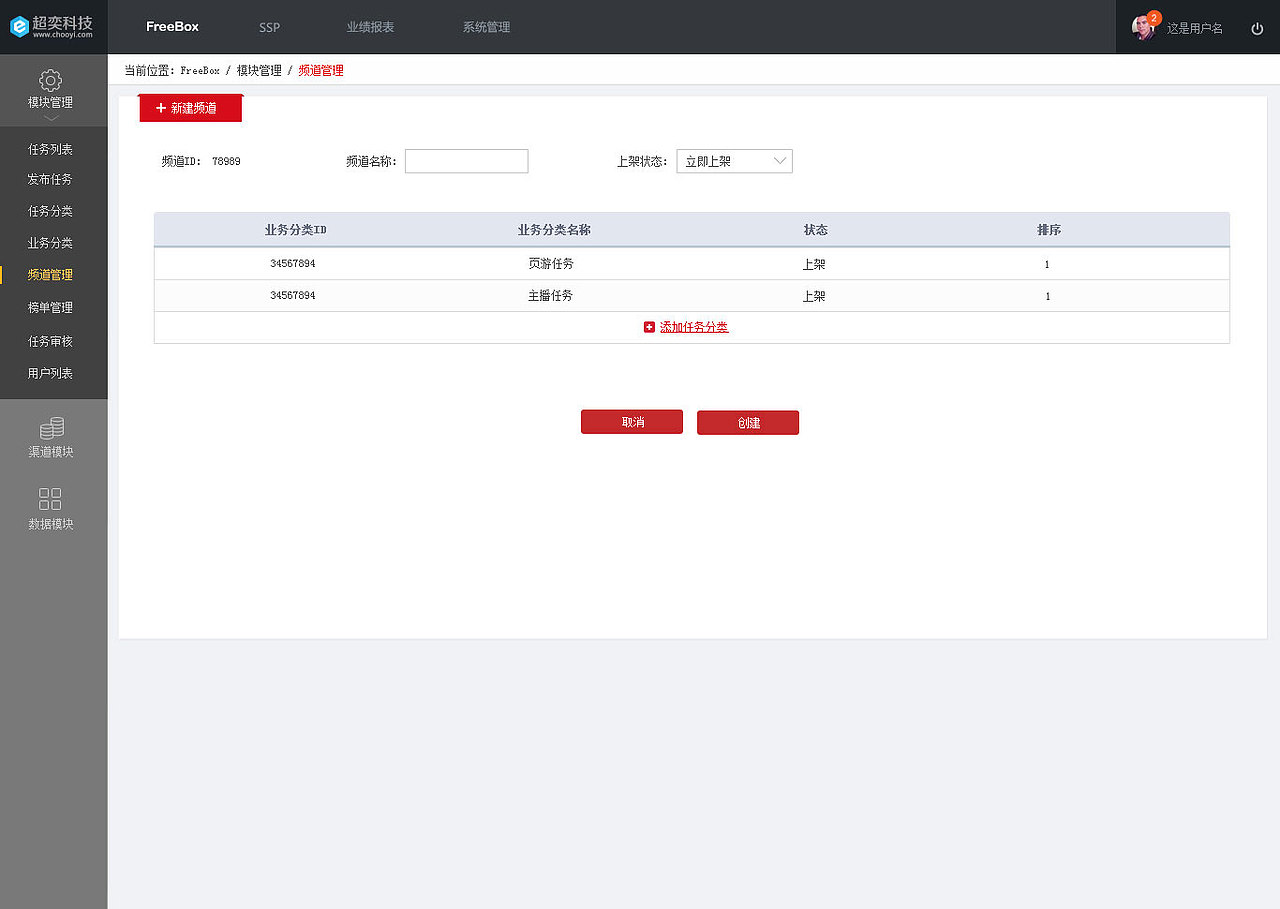The height and width of the screenshot is (909, 1280).
Task: Click FreeBox in the breadcrumb
Action: [200, 71]
